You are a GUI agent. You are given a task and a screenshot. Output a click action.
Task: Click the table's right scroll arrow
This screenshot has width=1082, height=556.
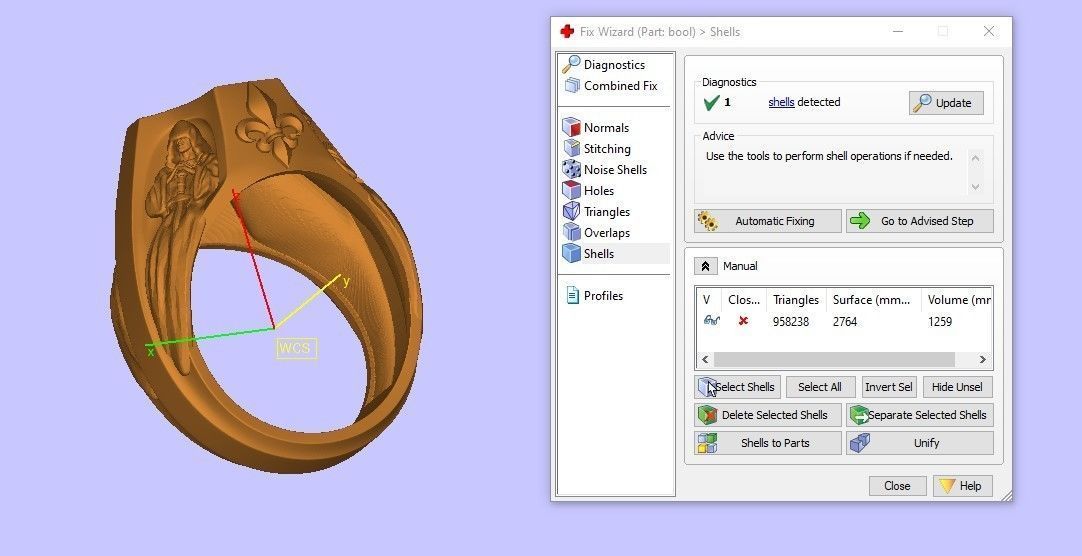[x=983, y=359]
